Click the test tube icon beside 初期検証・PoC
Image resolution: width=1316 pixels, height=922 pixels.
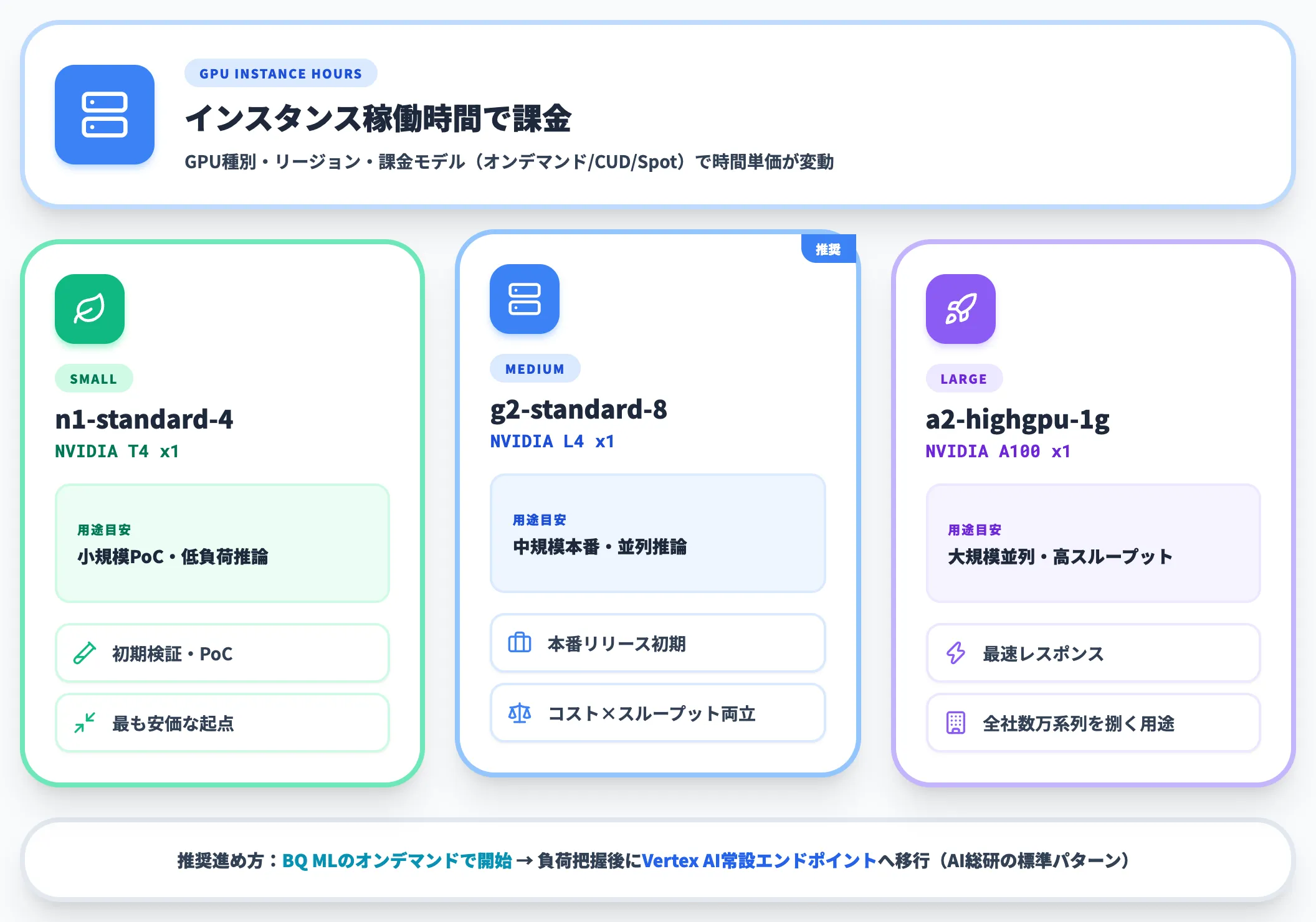pos(85,653)
